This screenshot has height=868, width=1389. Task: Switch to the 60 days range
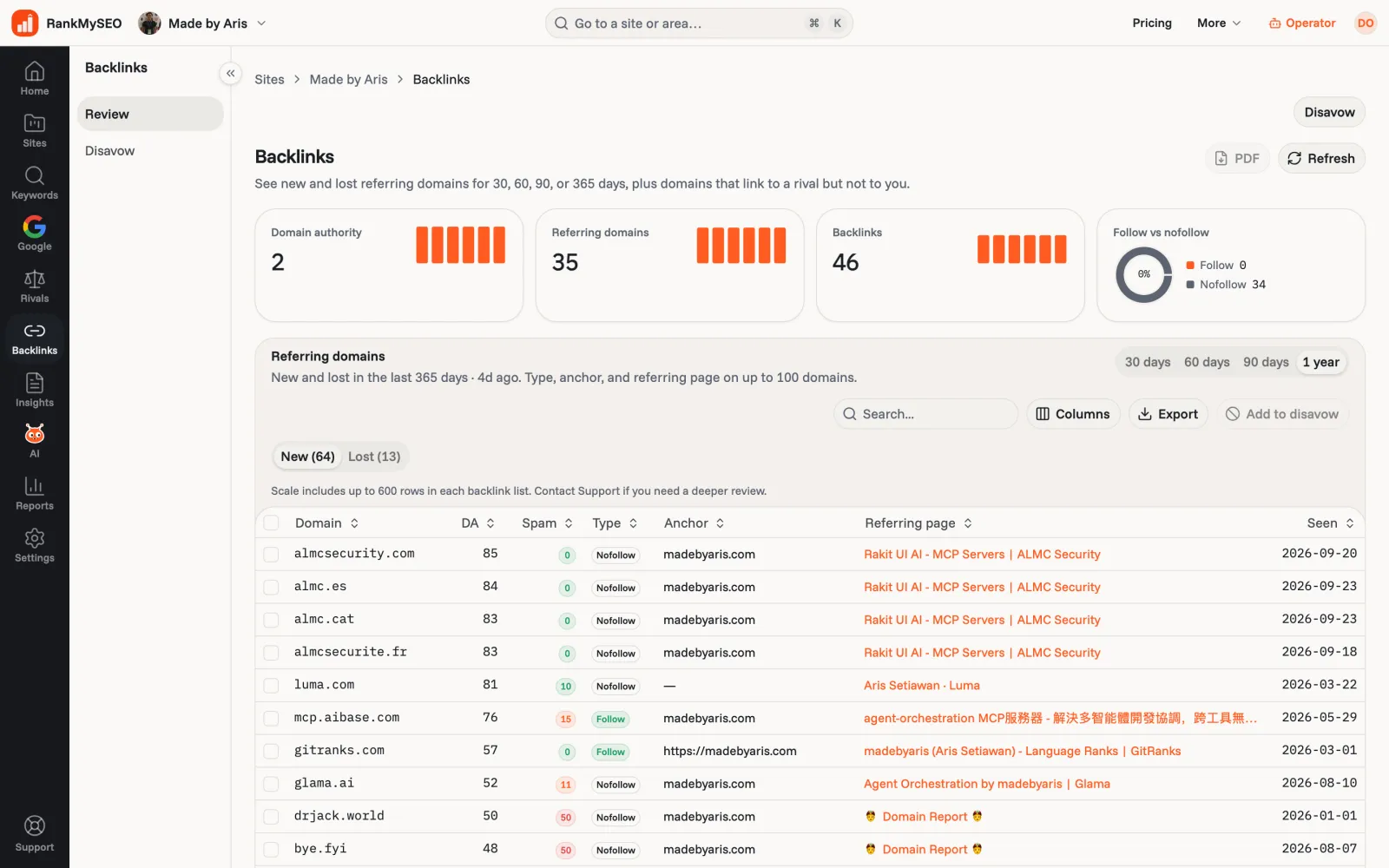[x=1207, y=362]
